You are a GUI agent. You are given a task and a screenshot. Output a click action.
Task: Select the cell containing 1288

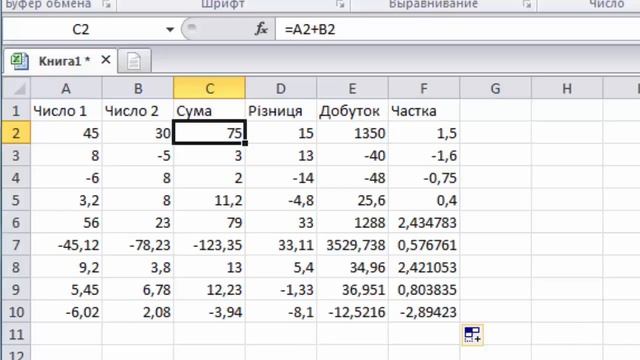click(x=352, y=222)
